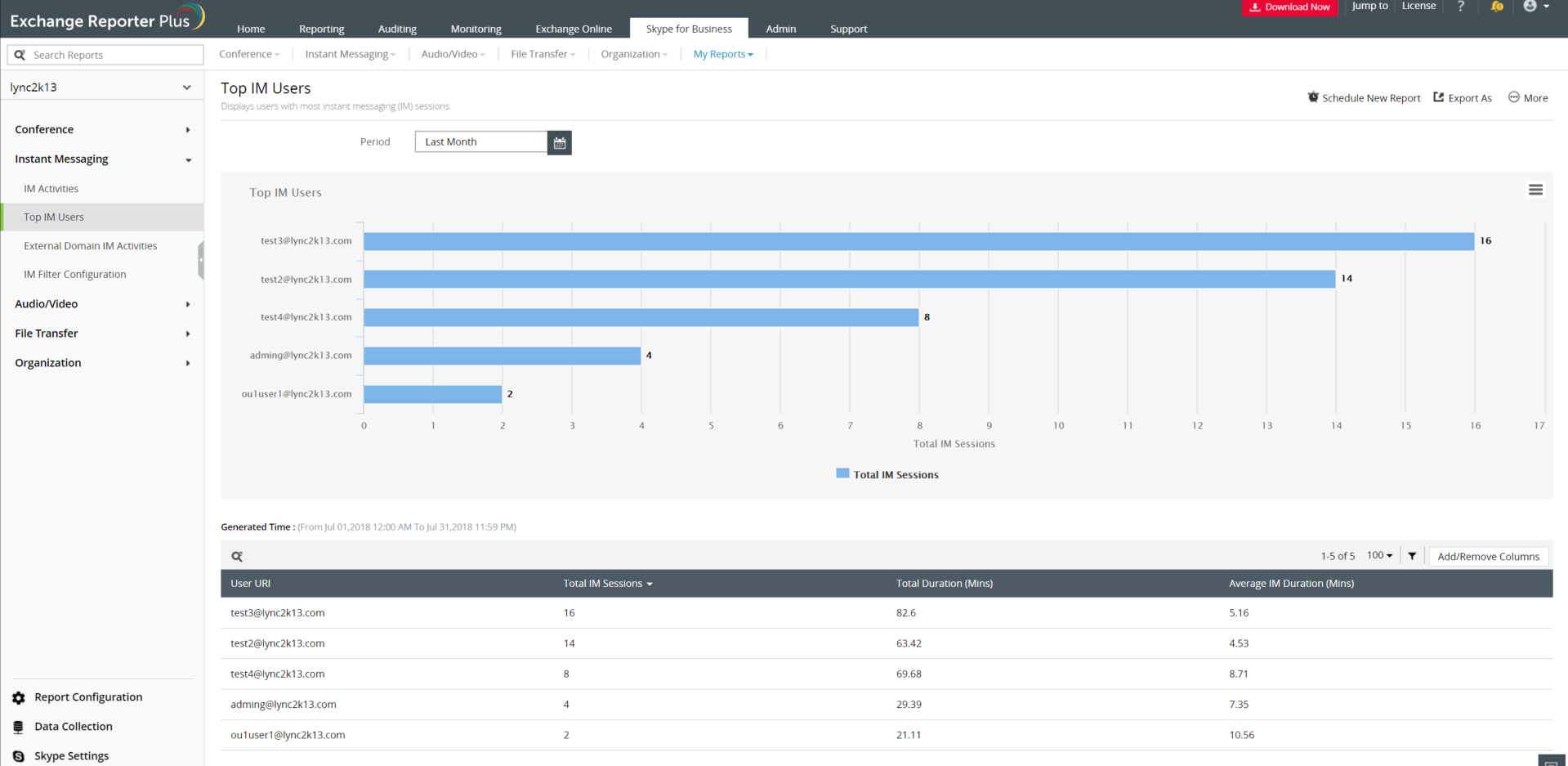Click the Add/Remove Columns button
The width and height of the screenshot is (1568, 766).
click(x=1489, y=557)
